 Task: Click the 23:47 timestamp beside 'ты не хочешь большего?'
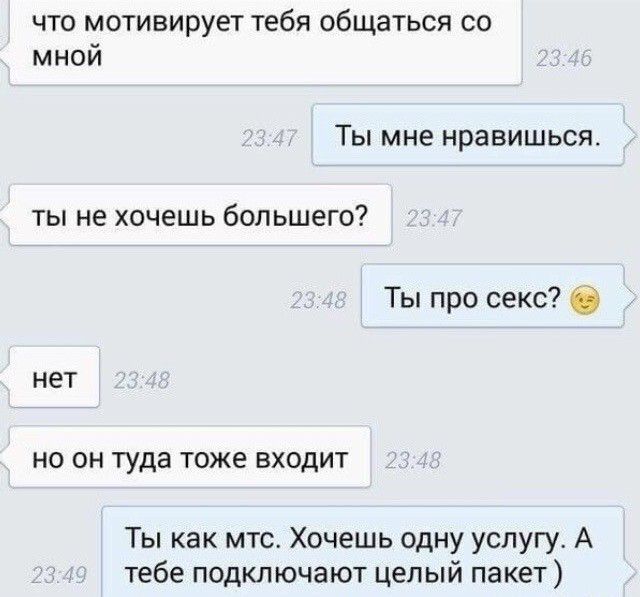434,219
